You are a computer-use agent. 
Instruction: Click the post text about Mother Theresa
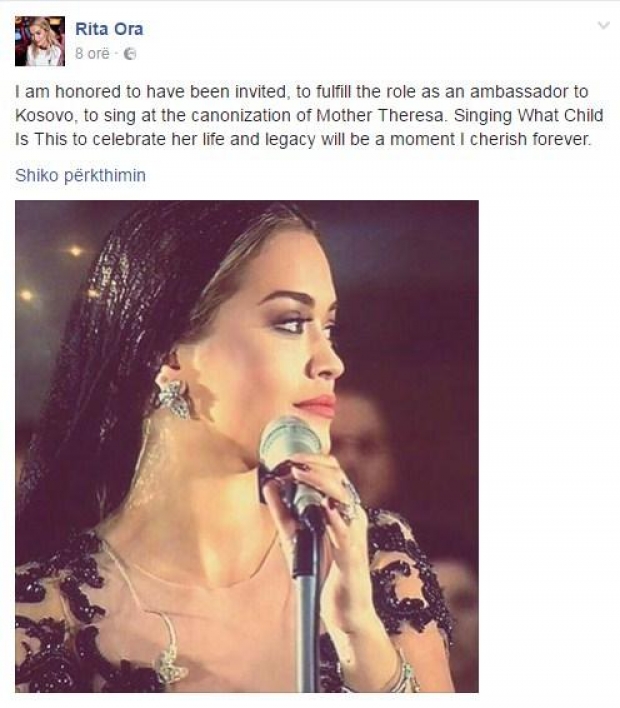click(x=309, y=116)
